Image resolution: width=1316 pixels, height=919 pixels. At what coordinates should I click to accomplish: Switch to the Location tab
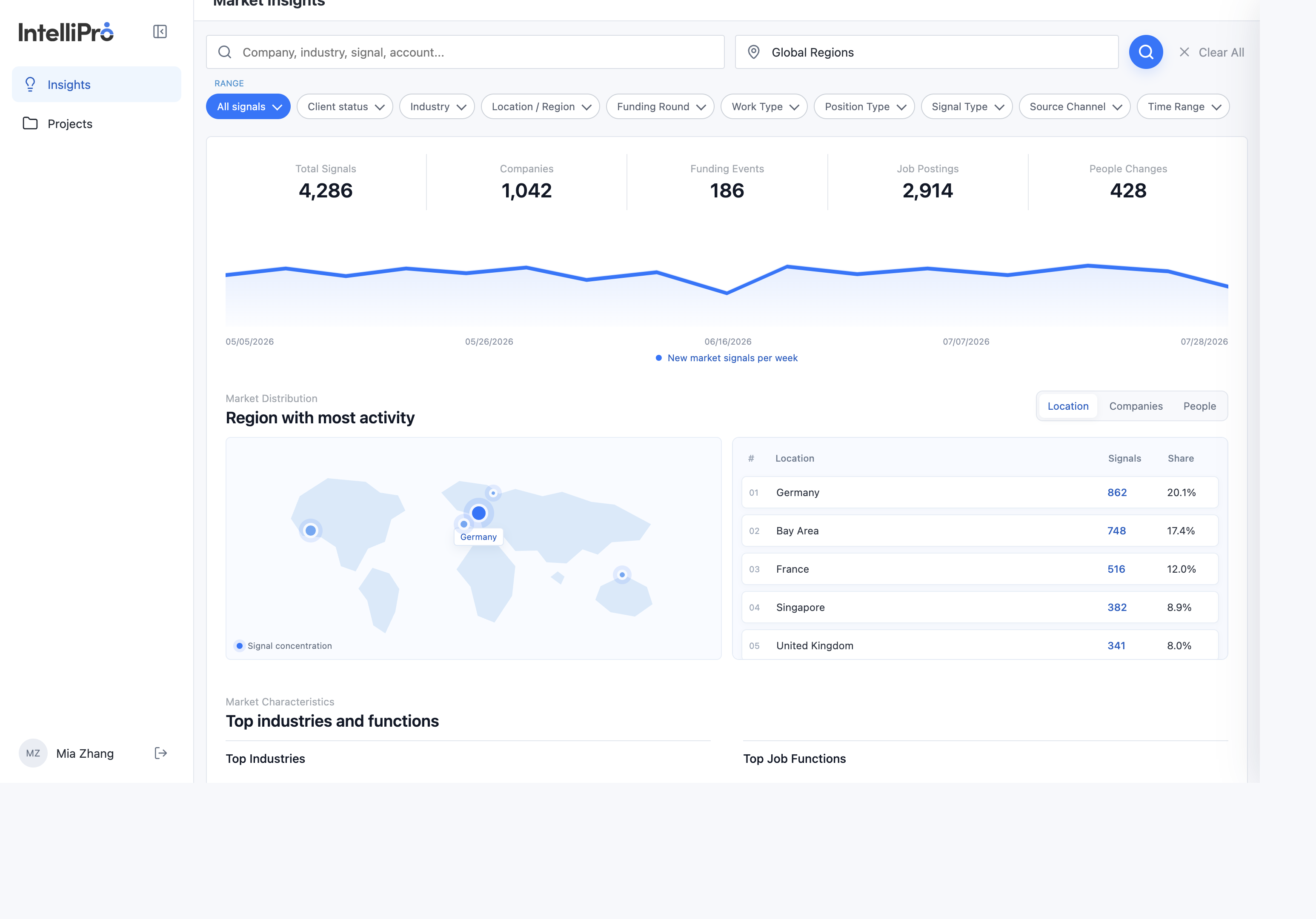coord(1068,406)
